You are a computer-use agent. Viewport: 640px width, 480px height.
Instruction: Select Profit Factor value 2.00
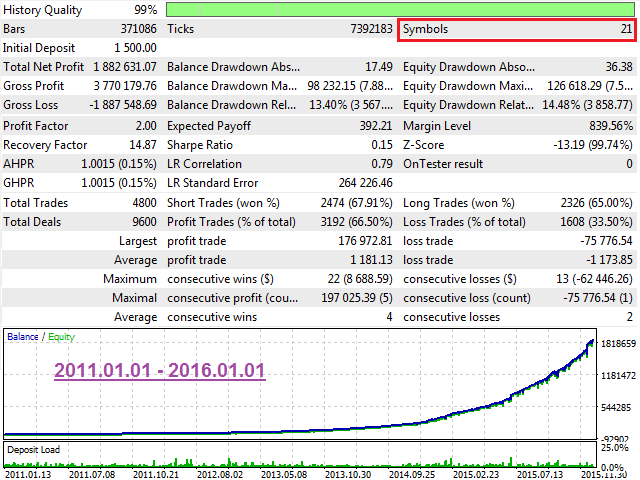tap(146, 126)
